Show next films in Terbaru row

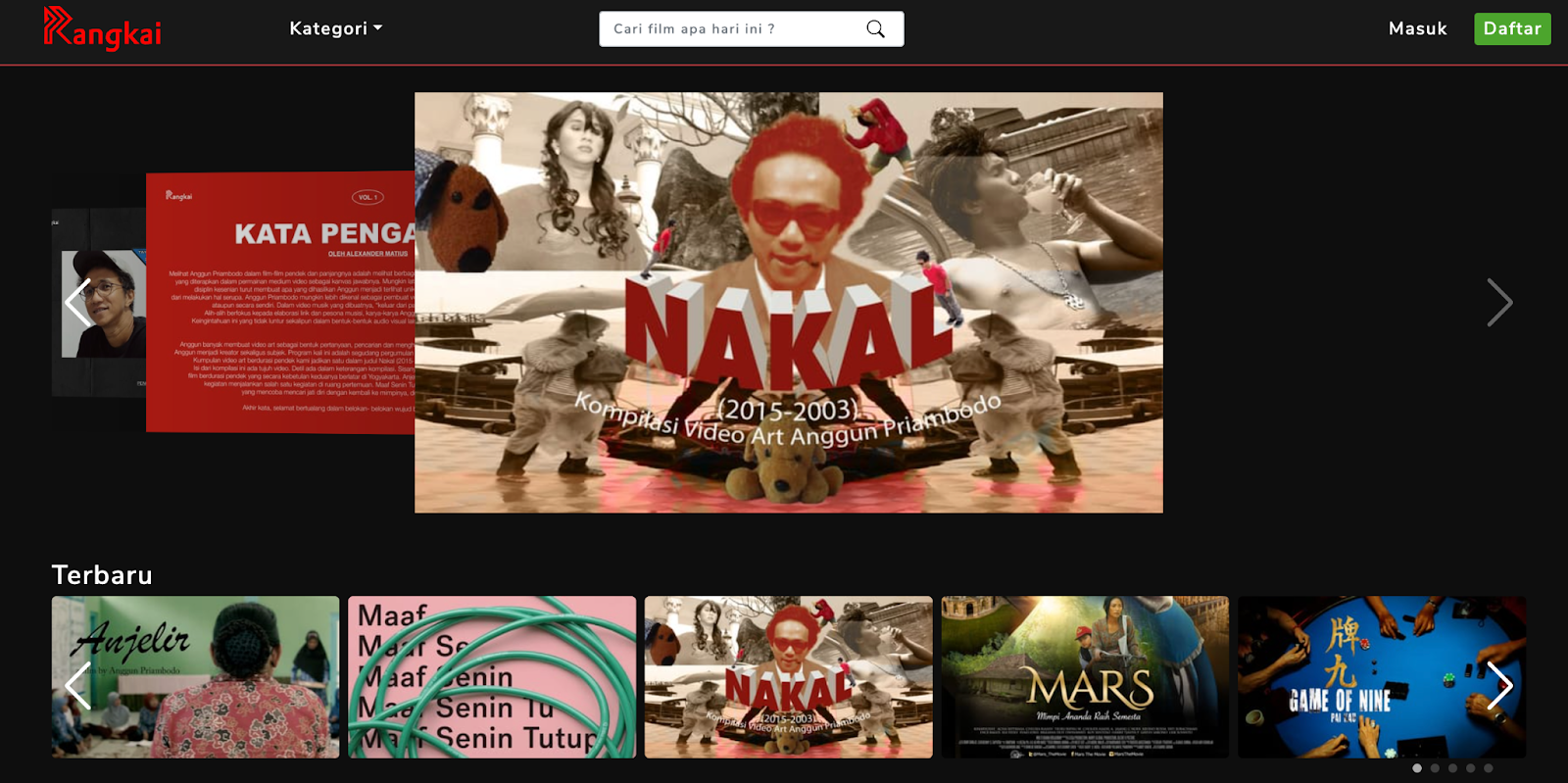point(1499,685)
